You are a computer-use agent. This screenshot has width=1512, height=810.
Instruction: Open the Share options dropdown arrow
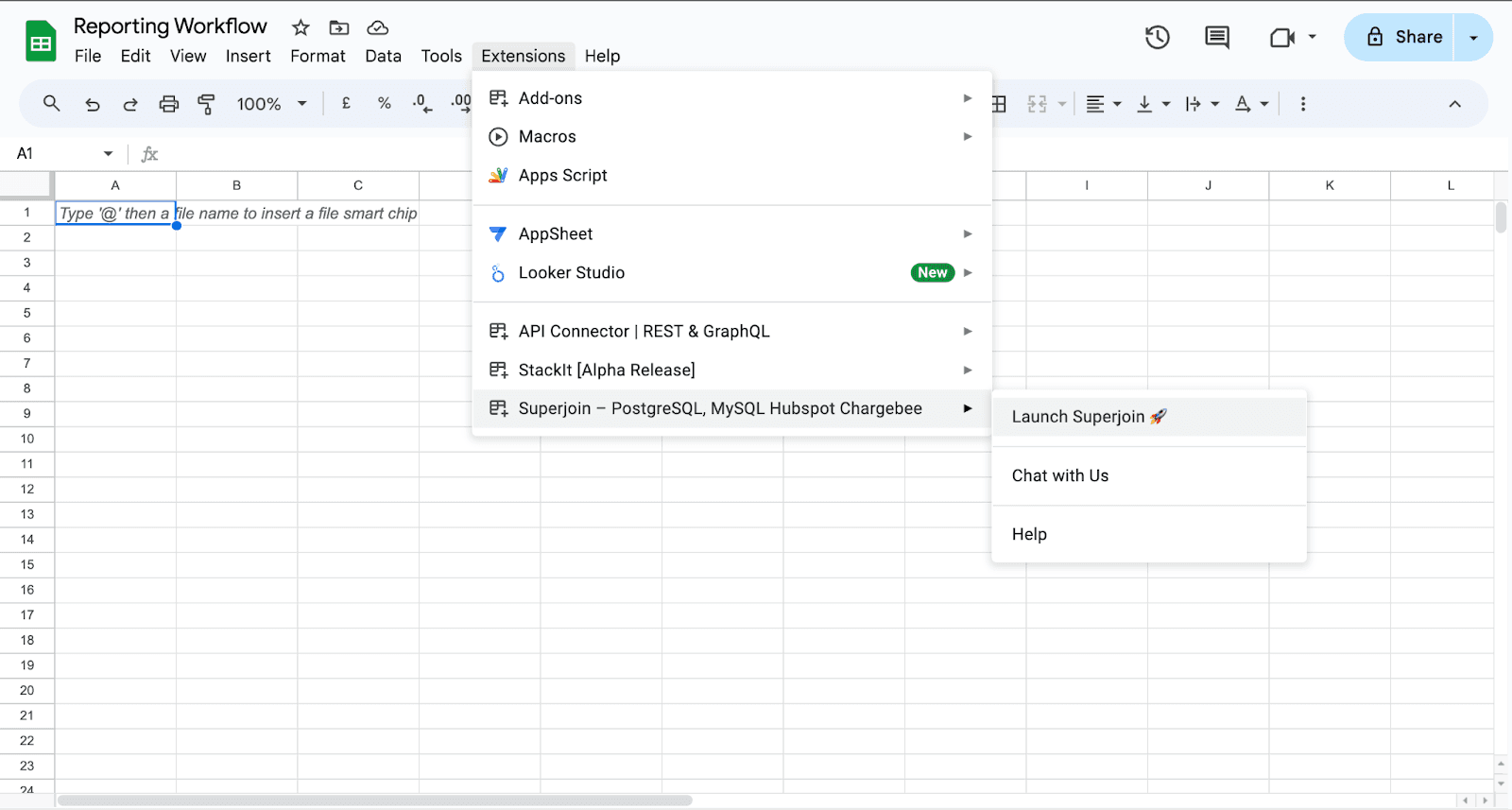pos(1473,38)
